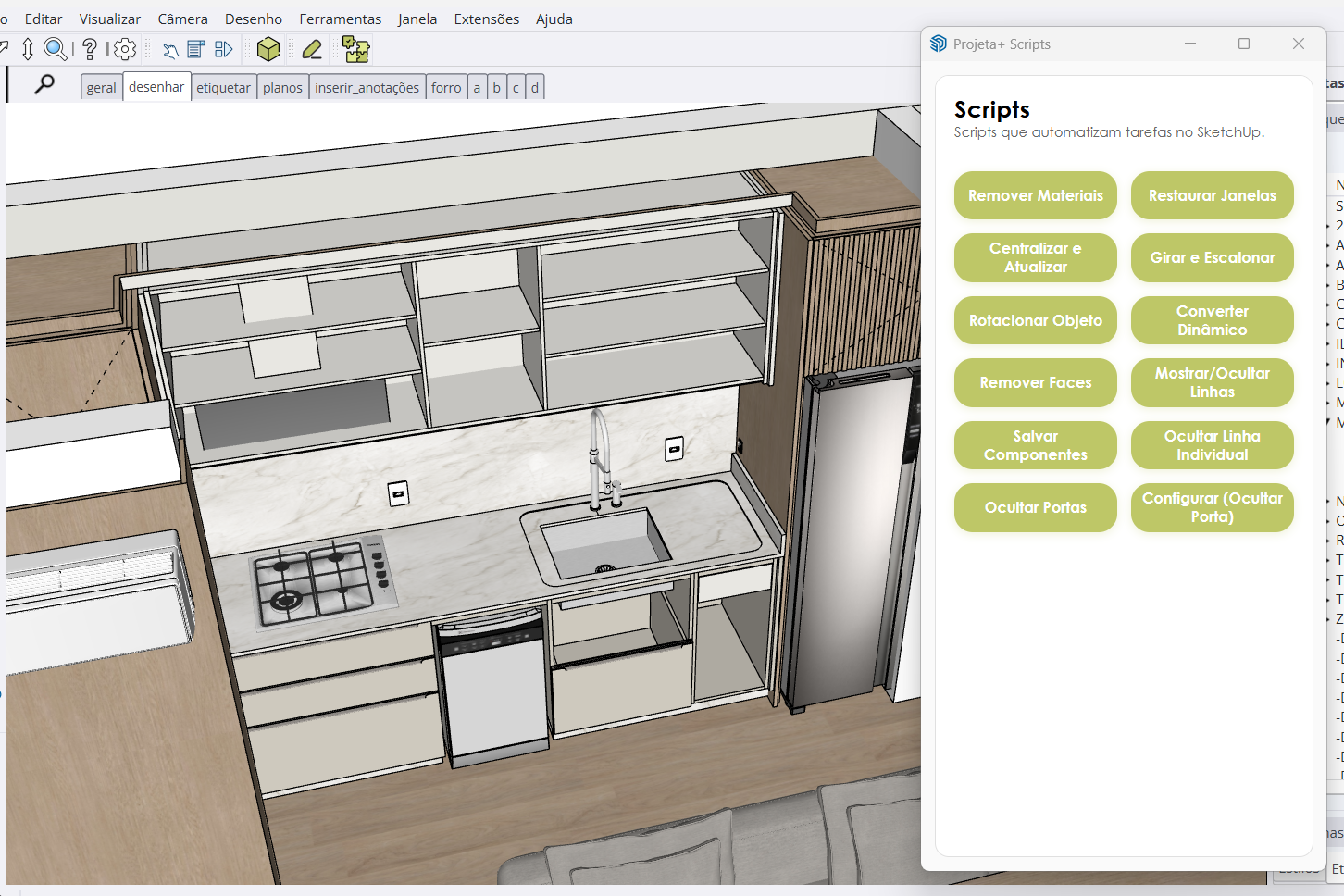1344x896 pixels.
Task: Click the Ocultar Portas button
Action: 1035,507
